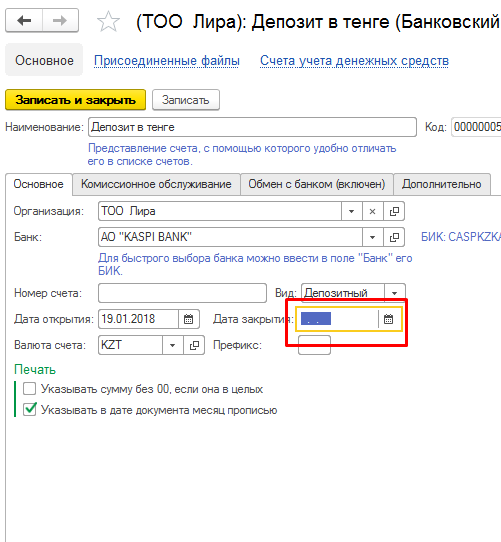501x542 pixels.
Task: Switch to Обмен с банком tab
Action: point(317,184)
